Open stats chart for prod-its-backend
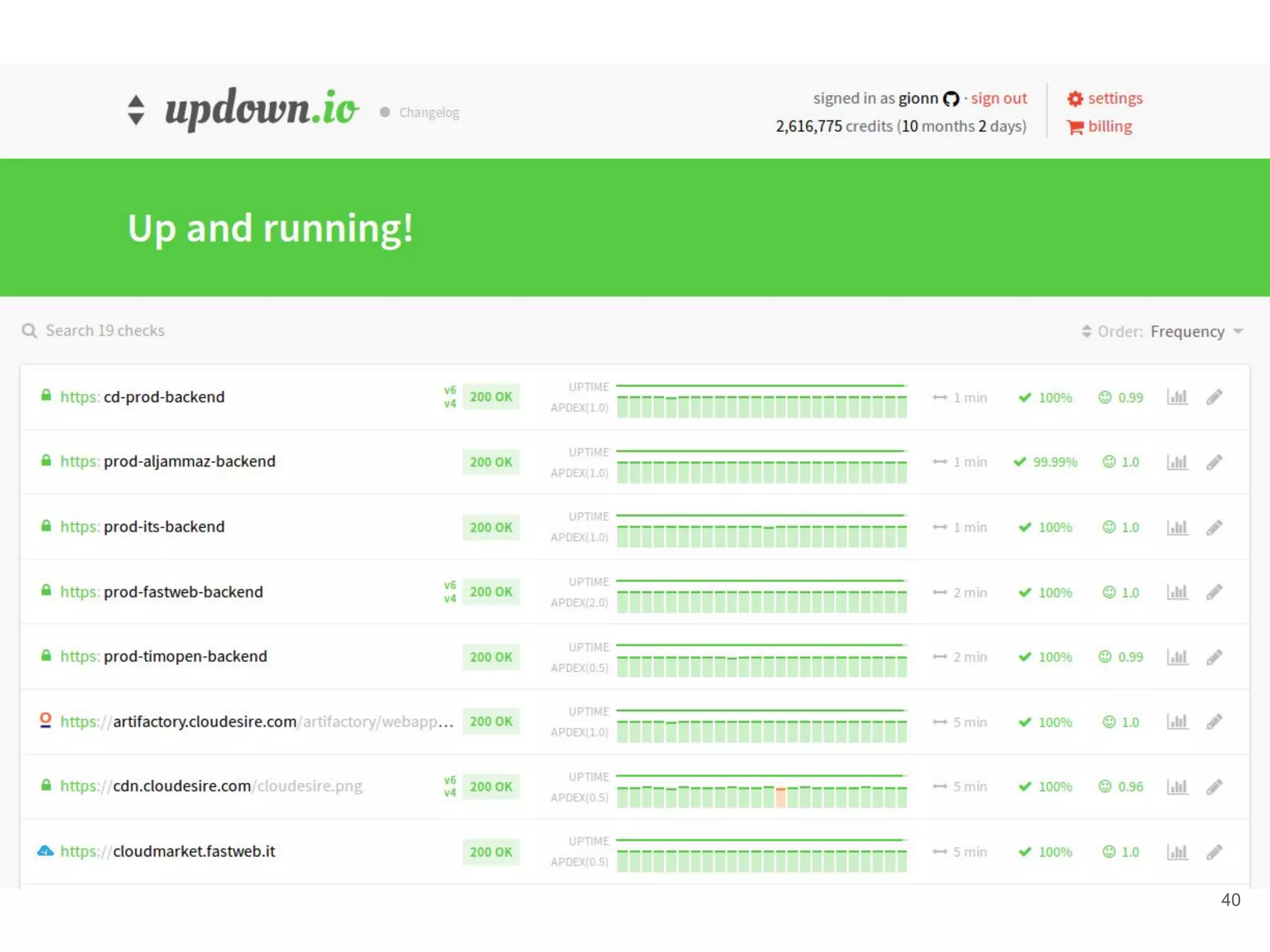Viewport: 1270px width, 952px height. (x=1177, y=527)
